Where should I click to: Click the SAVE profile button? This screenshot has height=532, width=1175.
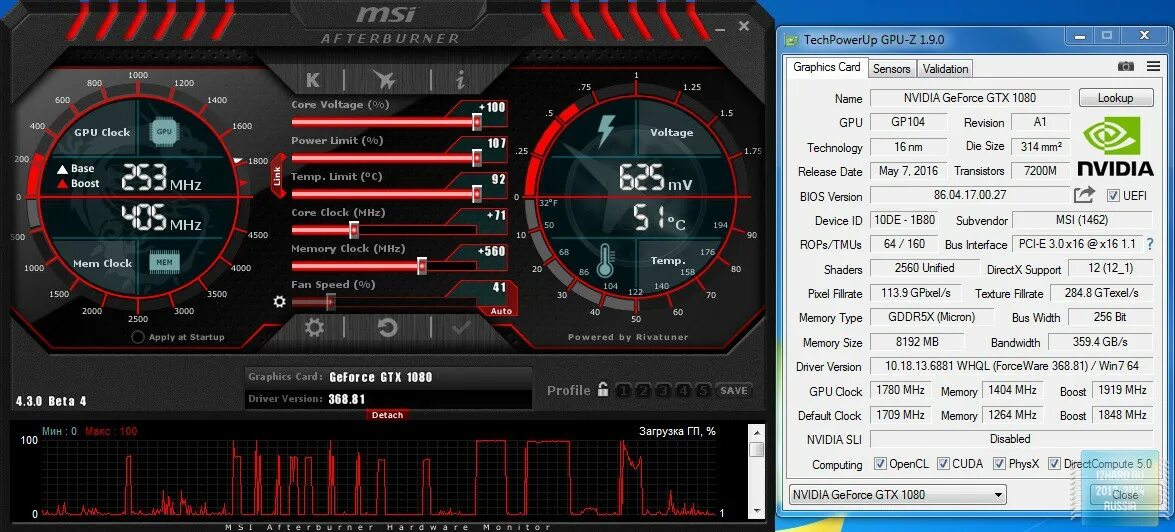point(734,390)
